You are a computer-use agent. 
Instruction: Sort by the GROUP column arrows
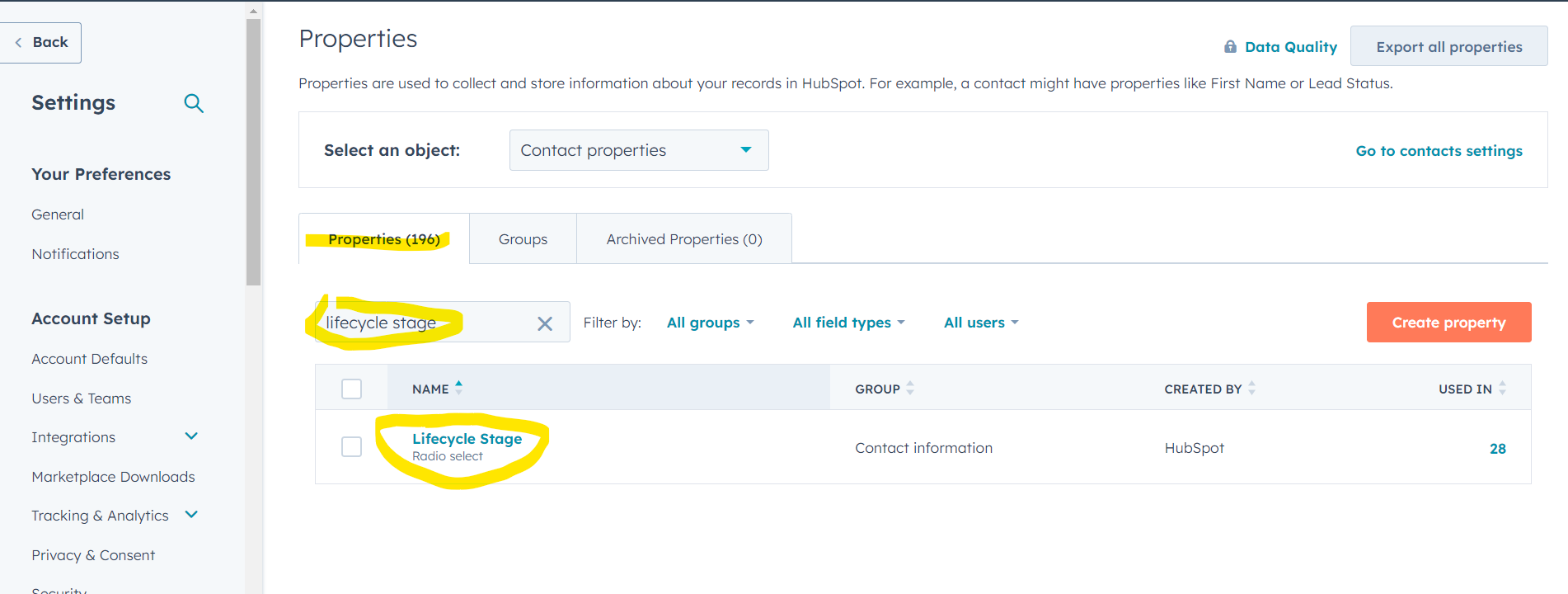(x=910, y=388)
